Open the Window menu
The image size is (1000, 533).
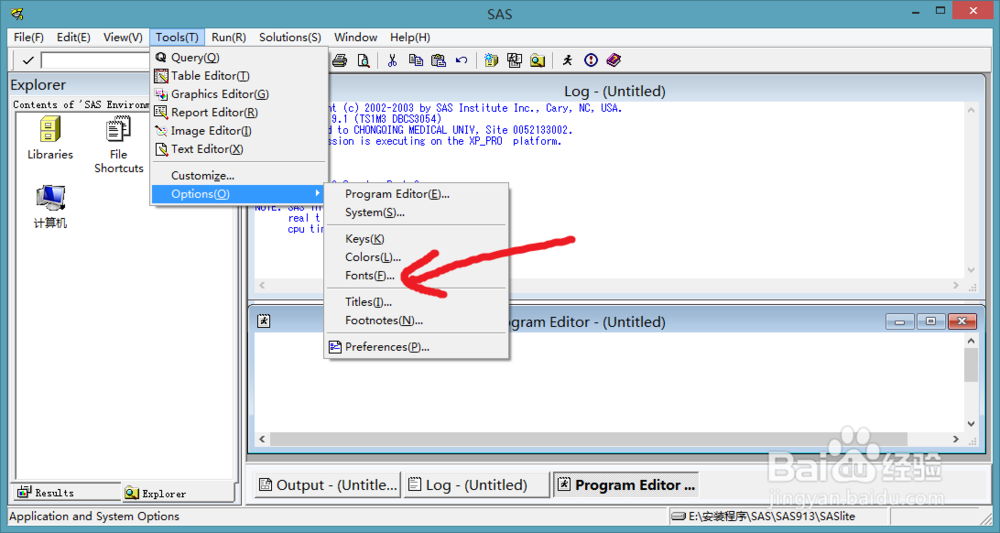(x=356, y=37)
